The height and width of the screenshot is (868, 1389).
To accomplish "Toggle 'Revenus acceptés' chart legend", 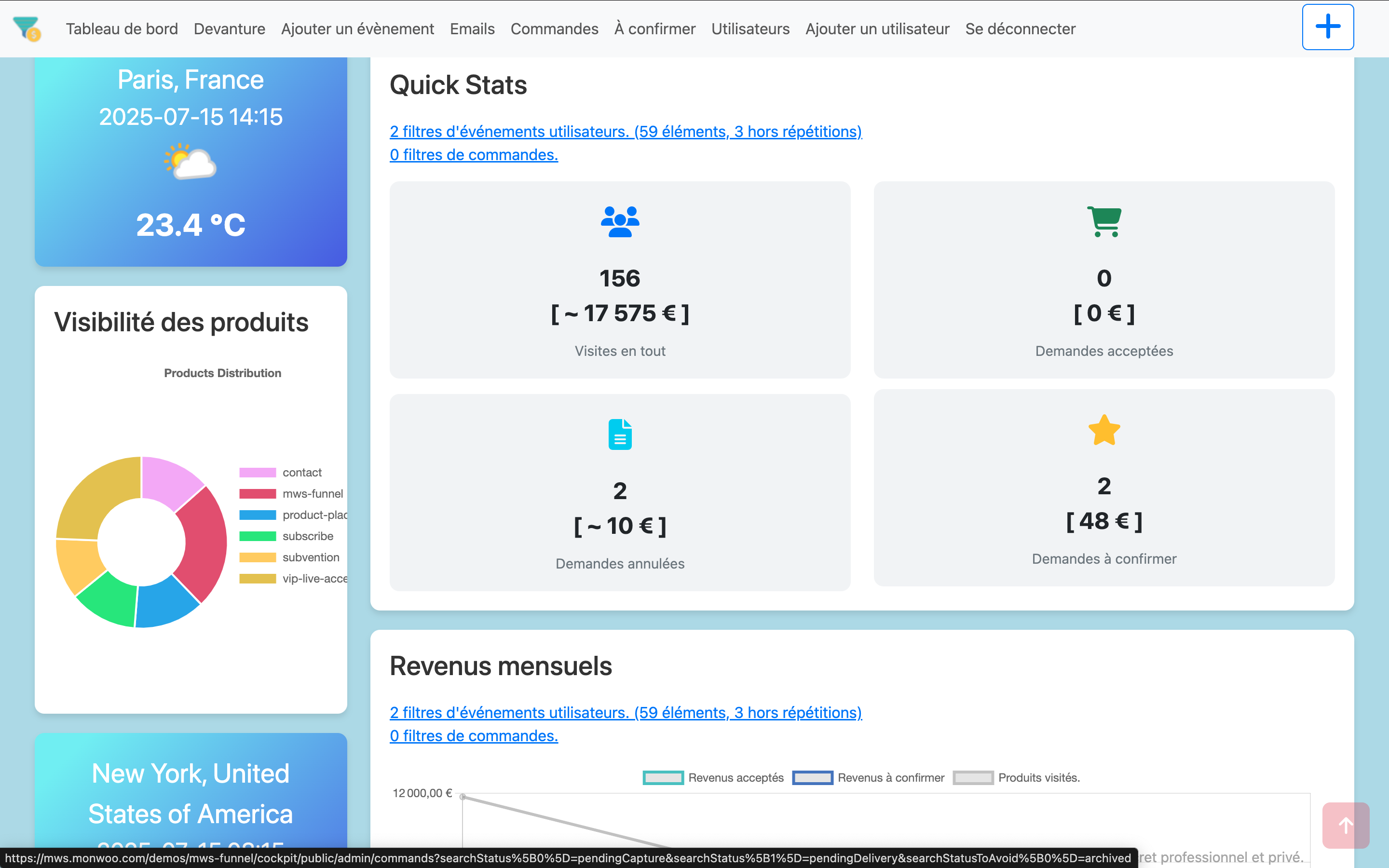I will pyautogui.click(x=713, y=778).
